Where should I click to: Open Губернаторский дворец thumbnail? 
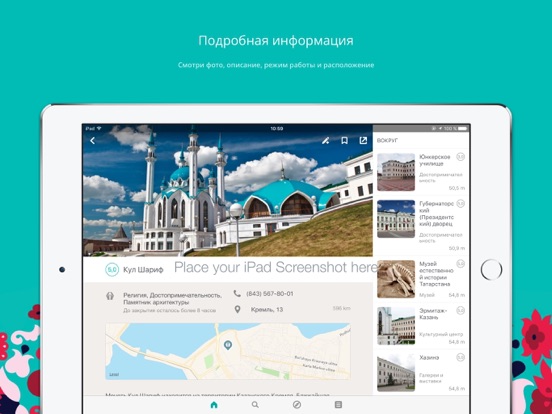(x=396, y=219)
